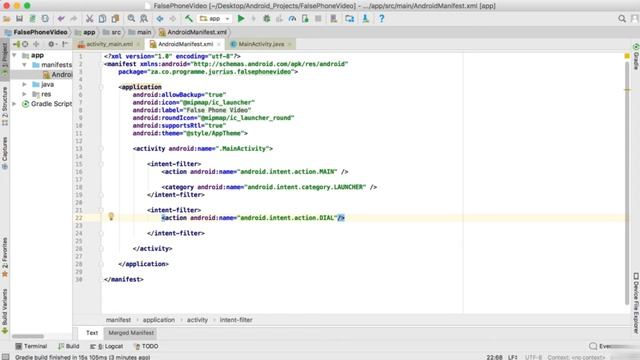The height and width of the screenshot is (360, 640).
Task: Expand the Gradle Scripts node arrow
Action: [x=15, y=104]
